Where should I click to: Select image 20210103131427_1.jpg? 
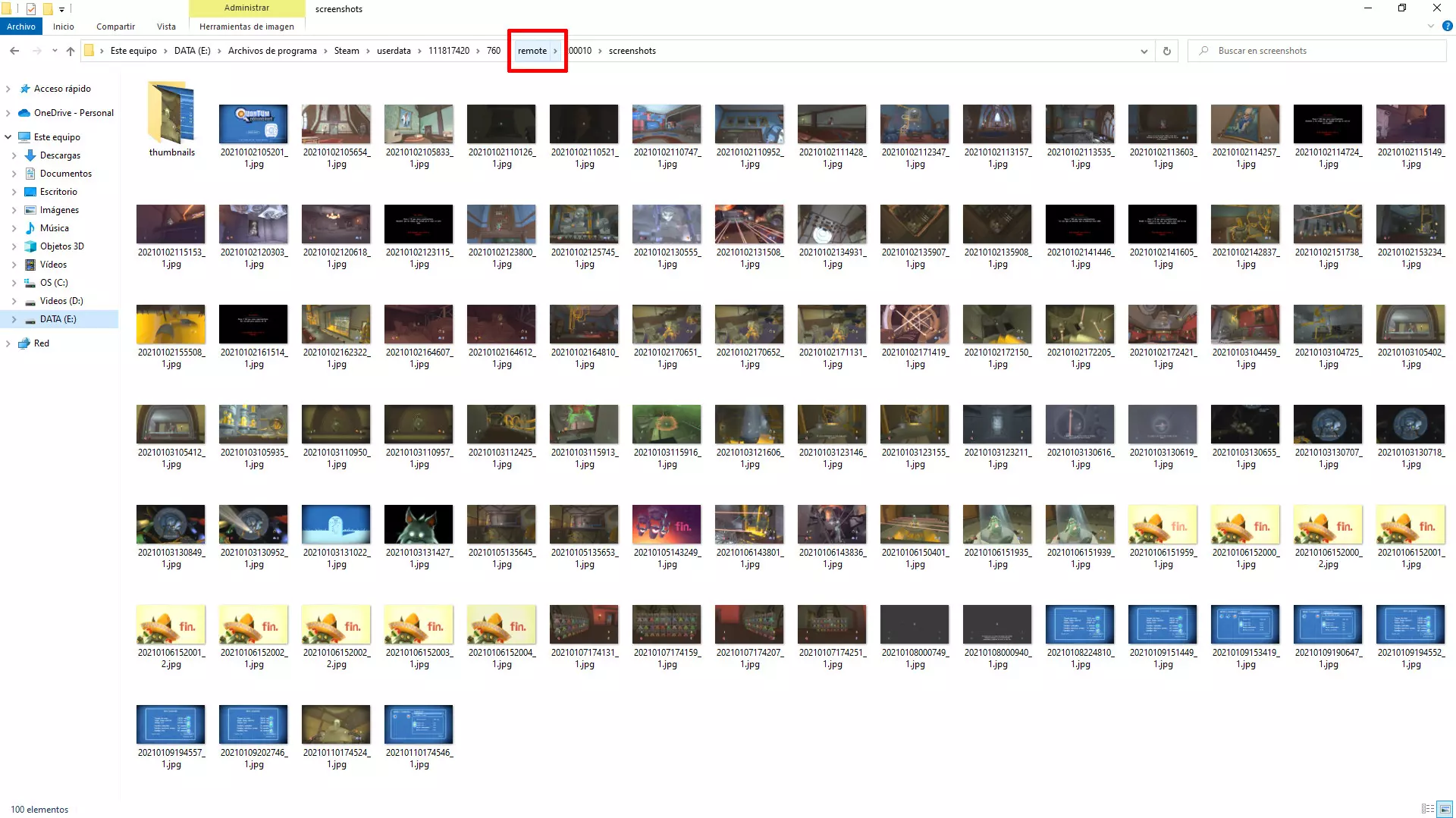[419, 525]
